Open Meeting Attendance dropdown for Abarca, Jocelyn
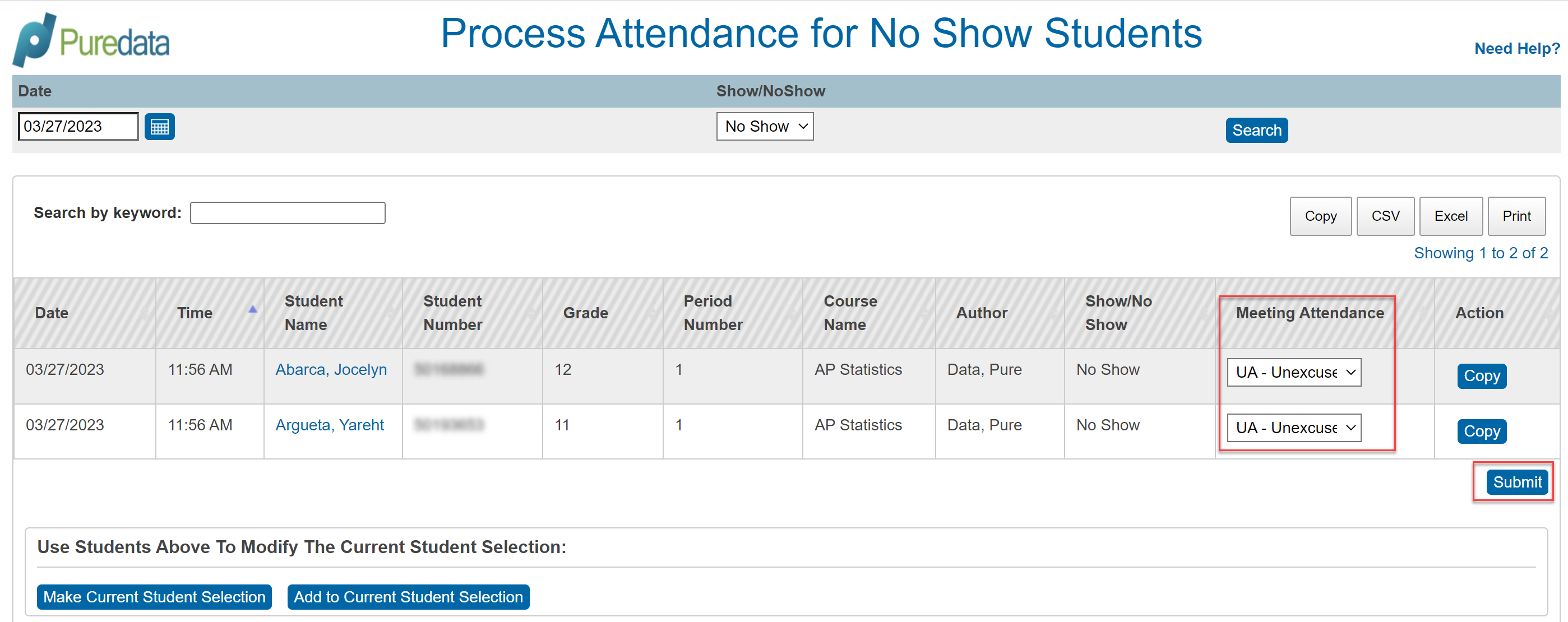Screen dimensions: 1568x622 pos(1294,372)
